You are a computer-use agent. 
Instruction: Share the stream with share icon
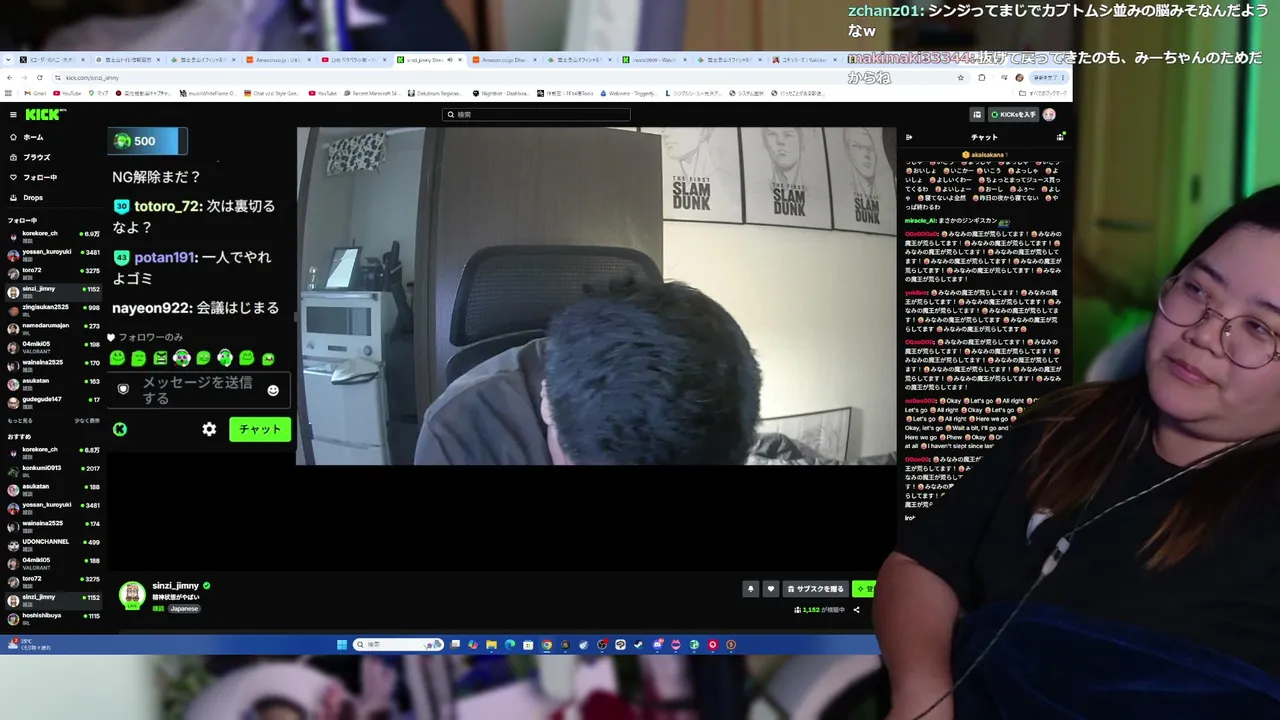856,610
